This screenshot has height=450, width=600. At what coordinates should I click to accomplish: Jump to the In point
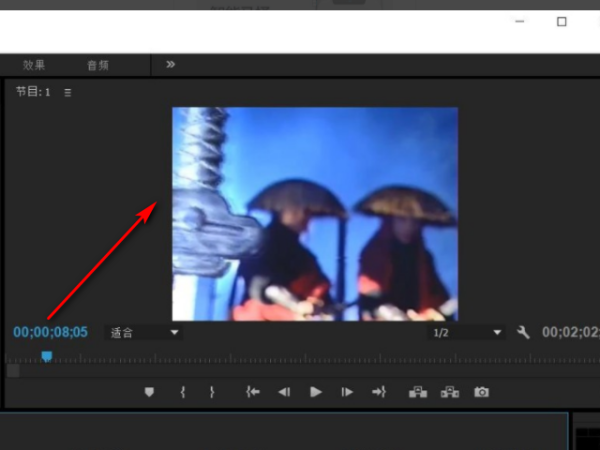[253, 392]
